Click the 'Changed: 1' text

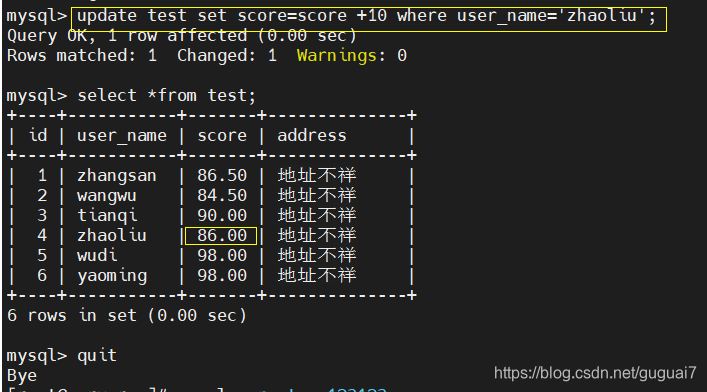pyautogui.click(x=227, y=55)
